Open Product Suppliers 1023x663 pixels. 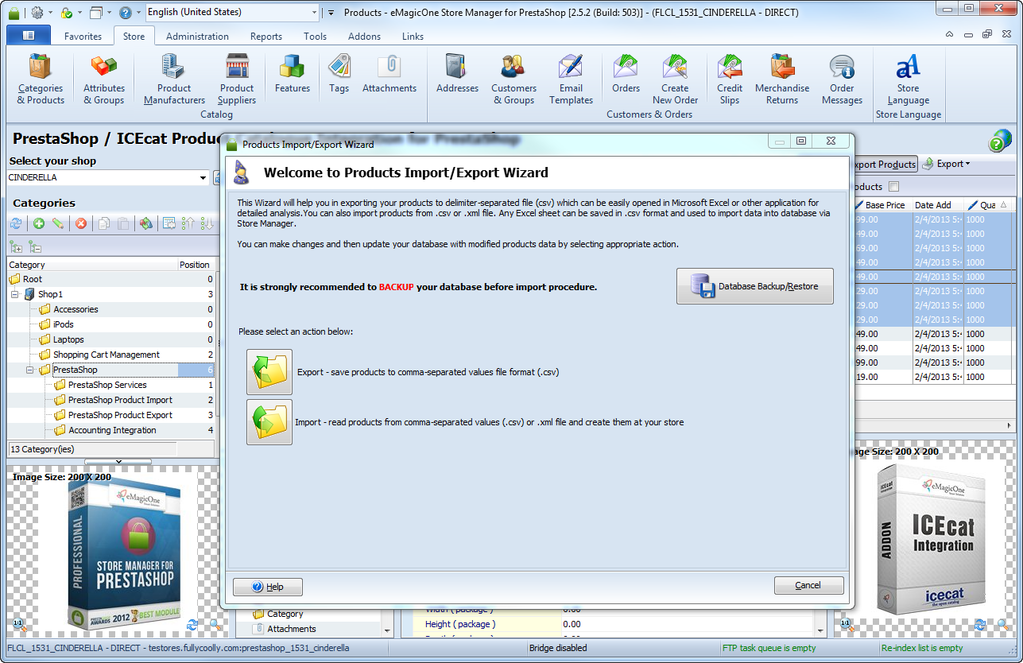click(237, 79)
